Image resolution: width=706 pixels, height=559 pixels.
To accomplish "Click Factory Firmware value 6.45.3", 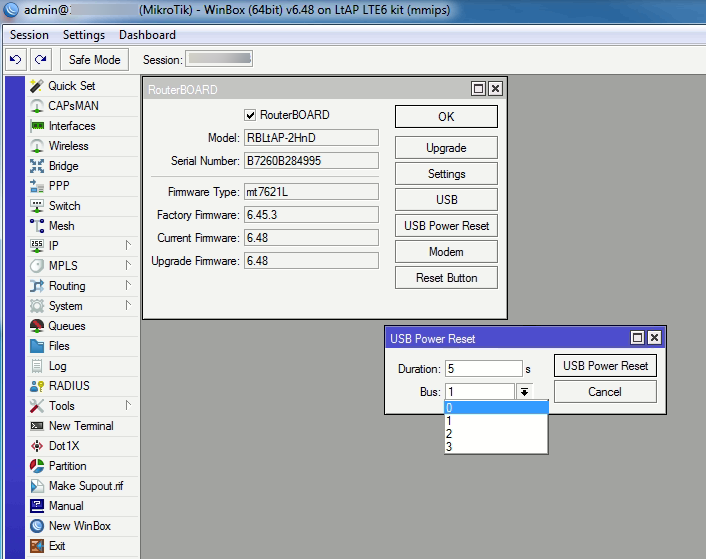I will point(311,215).
